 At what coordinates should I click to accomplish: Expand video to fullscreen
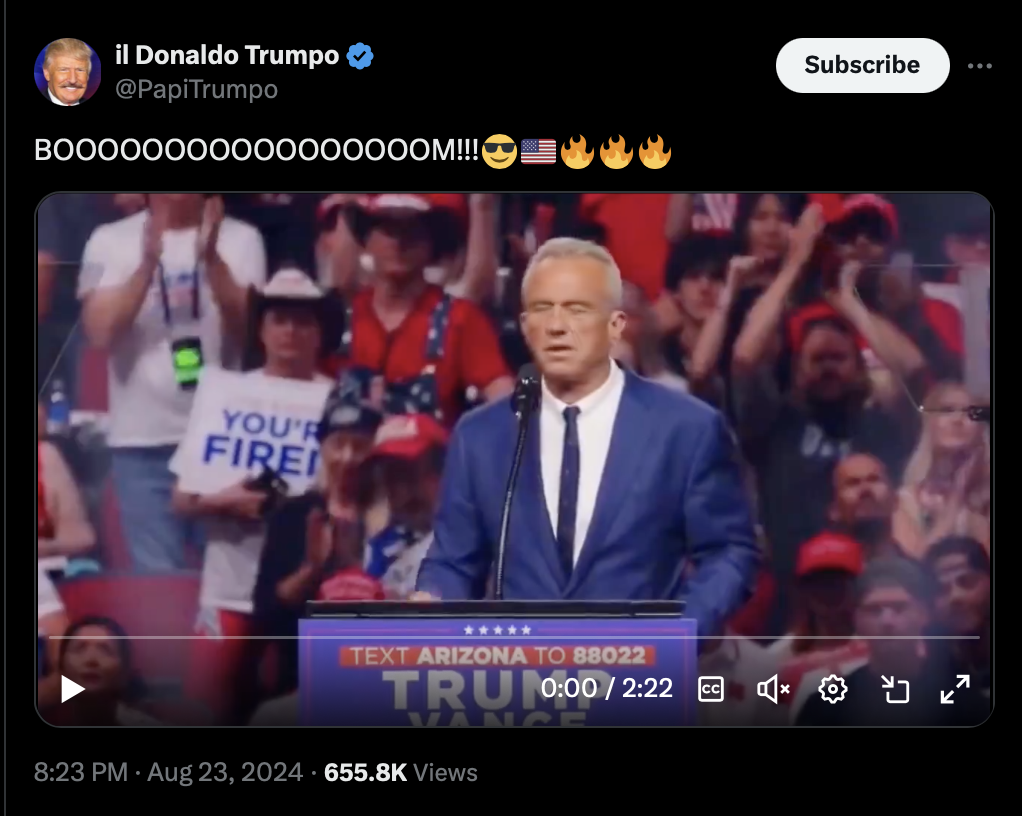[x=956, y=689]
